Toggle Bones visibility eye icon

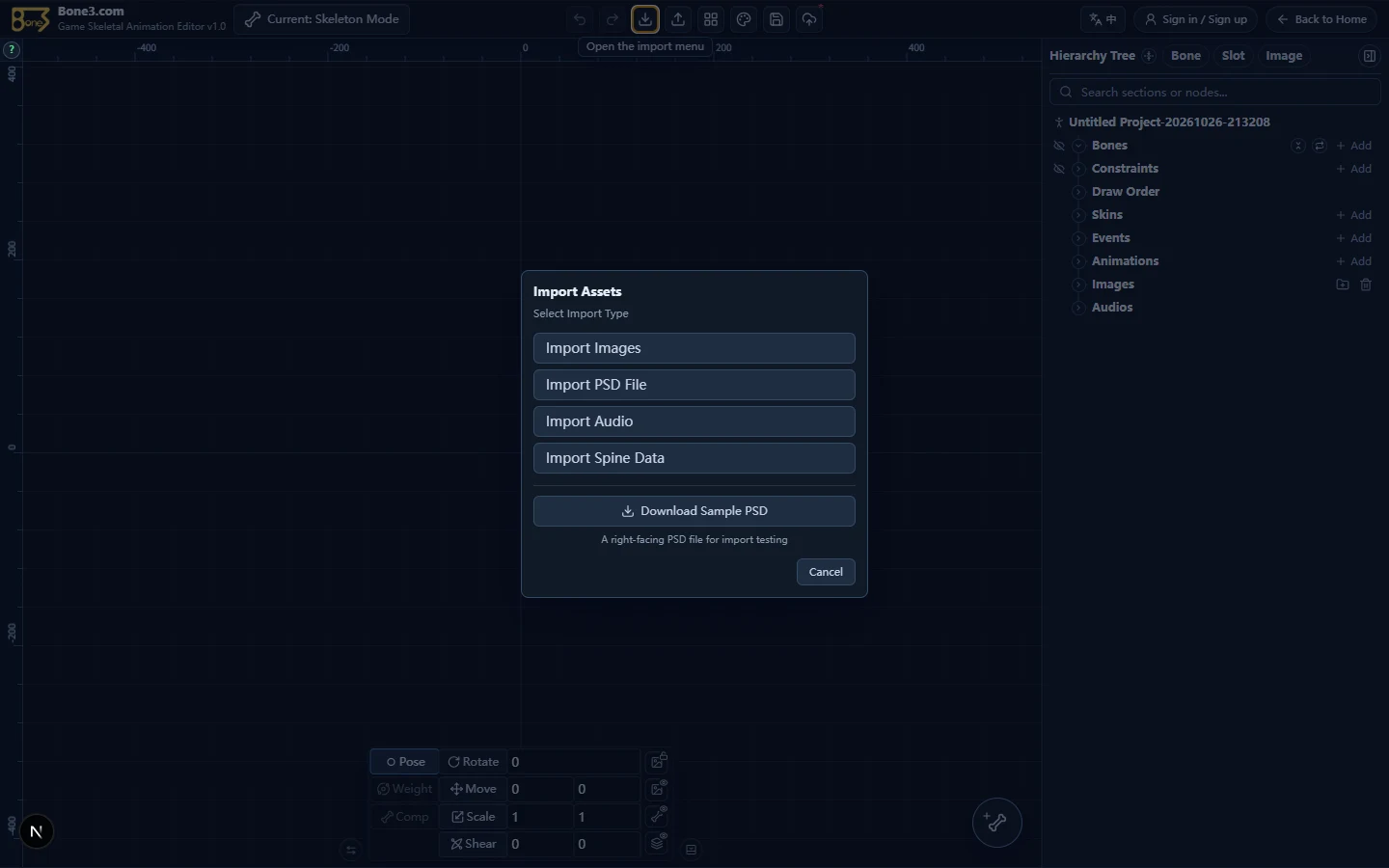click(x=1059, y=146)
